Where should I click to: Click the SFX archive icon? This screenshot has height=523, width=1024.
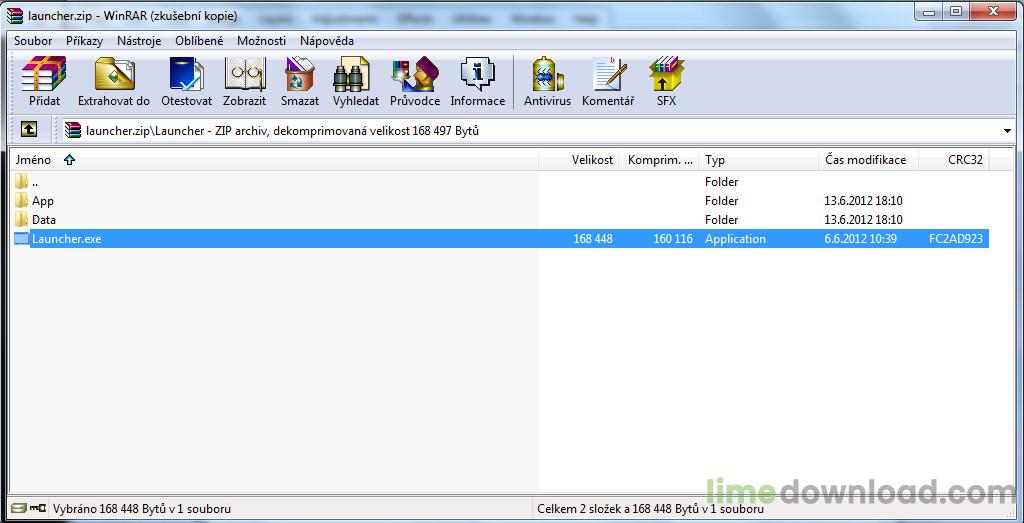(x=667, y=74)
